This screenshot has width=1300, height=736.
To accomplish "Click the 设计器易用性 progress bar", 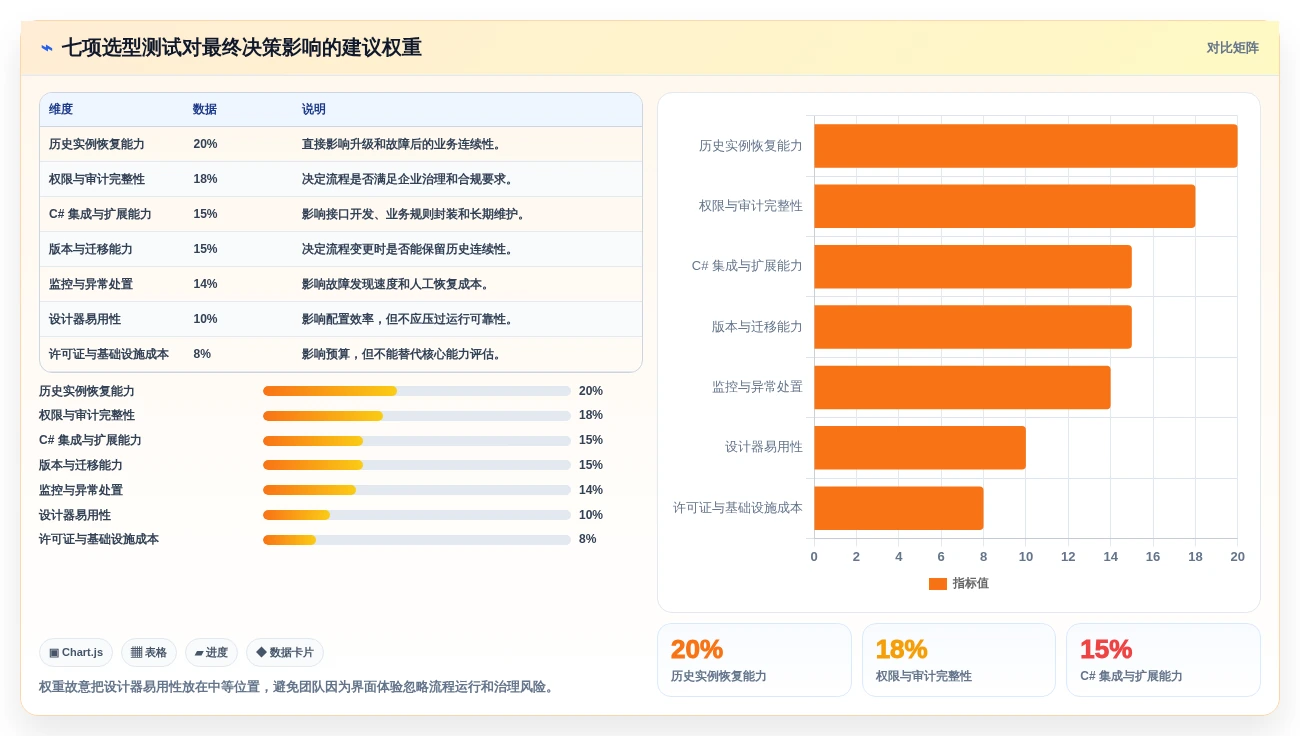I will (417, 515).
